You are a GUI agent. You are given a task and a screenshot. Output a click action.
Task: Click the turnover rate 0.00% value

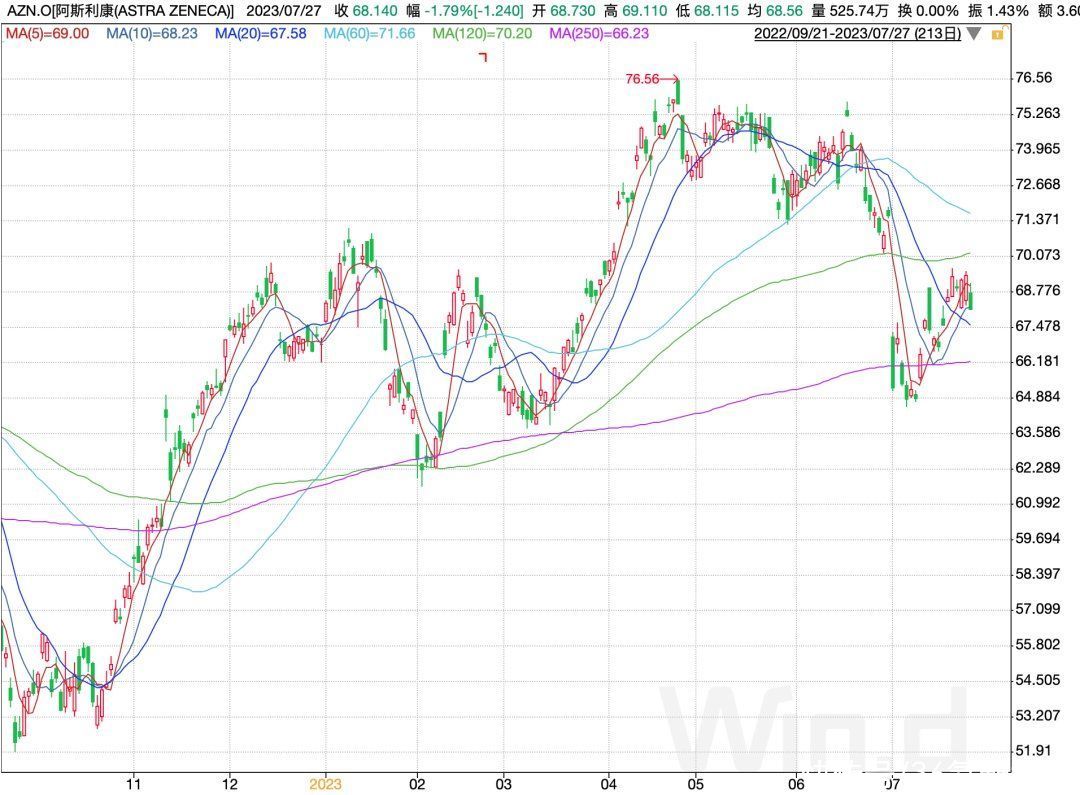937,11
